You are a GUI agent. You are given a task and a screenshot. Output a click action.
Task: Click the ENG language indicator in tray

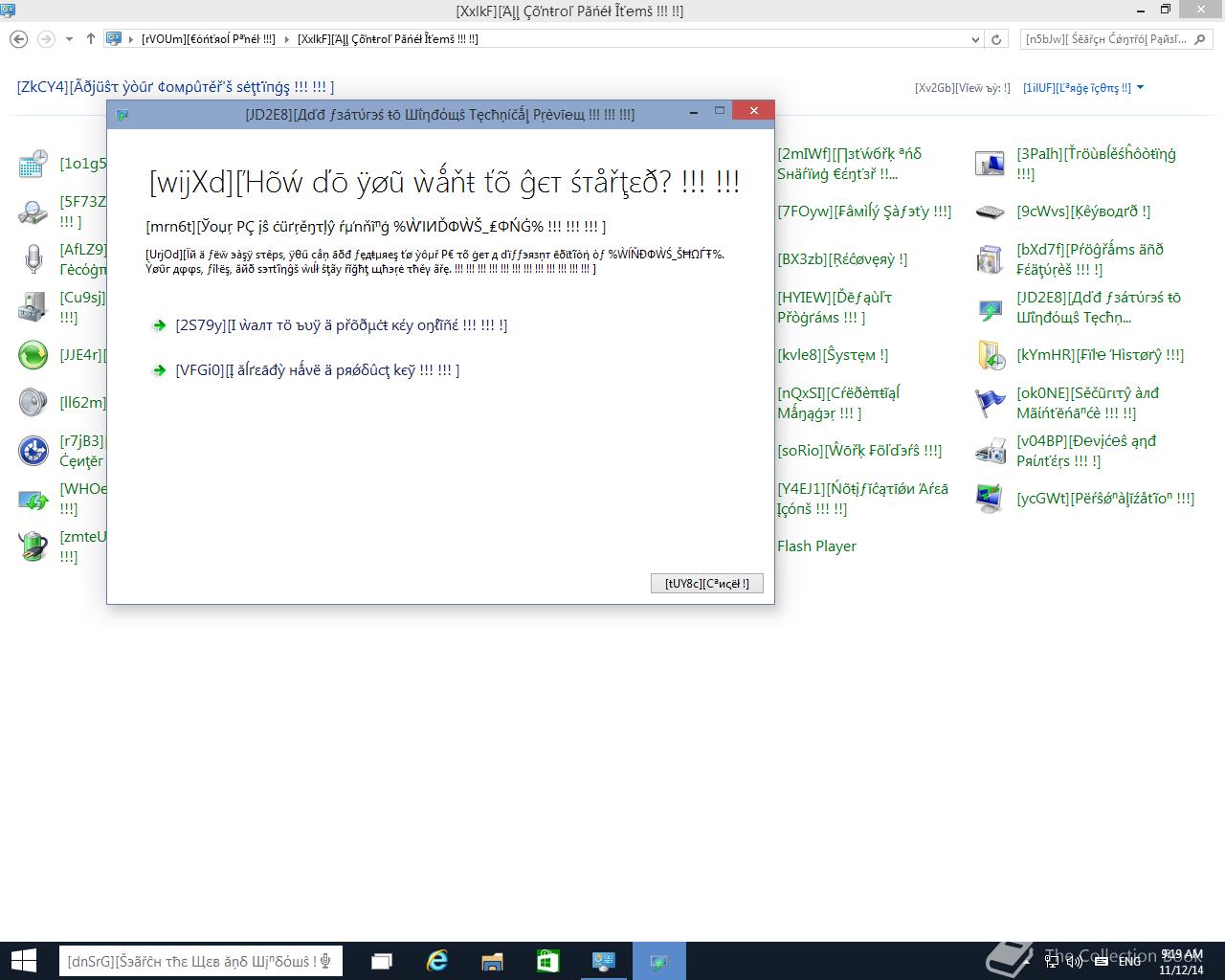pos(1129,961)
